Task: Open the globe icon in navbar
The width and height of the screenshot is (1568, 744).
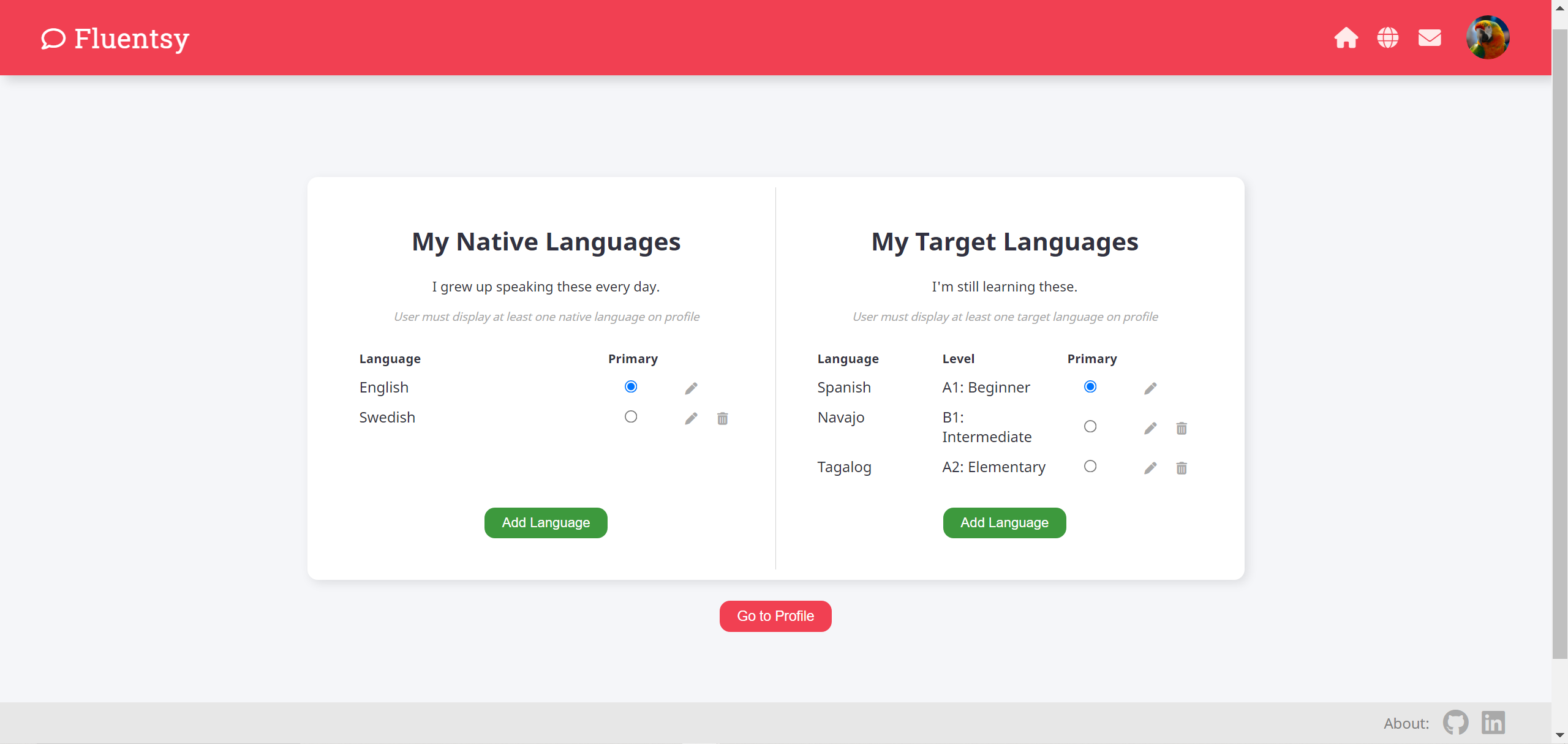Action: pos(1387,38)
